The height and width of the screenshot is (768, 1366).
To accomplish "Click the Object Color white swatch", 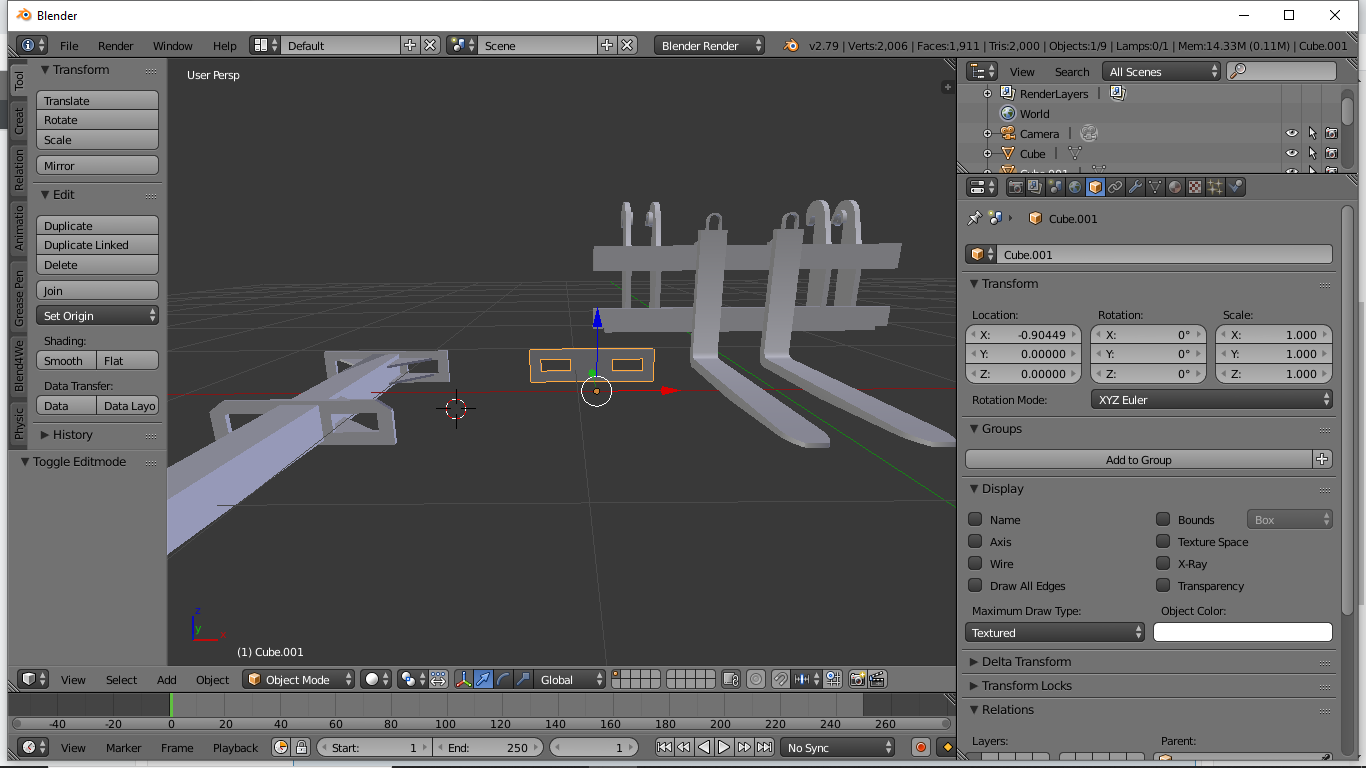I will (x=1243, y=632).
